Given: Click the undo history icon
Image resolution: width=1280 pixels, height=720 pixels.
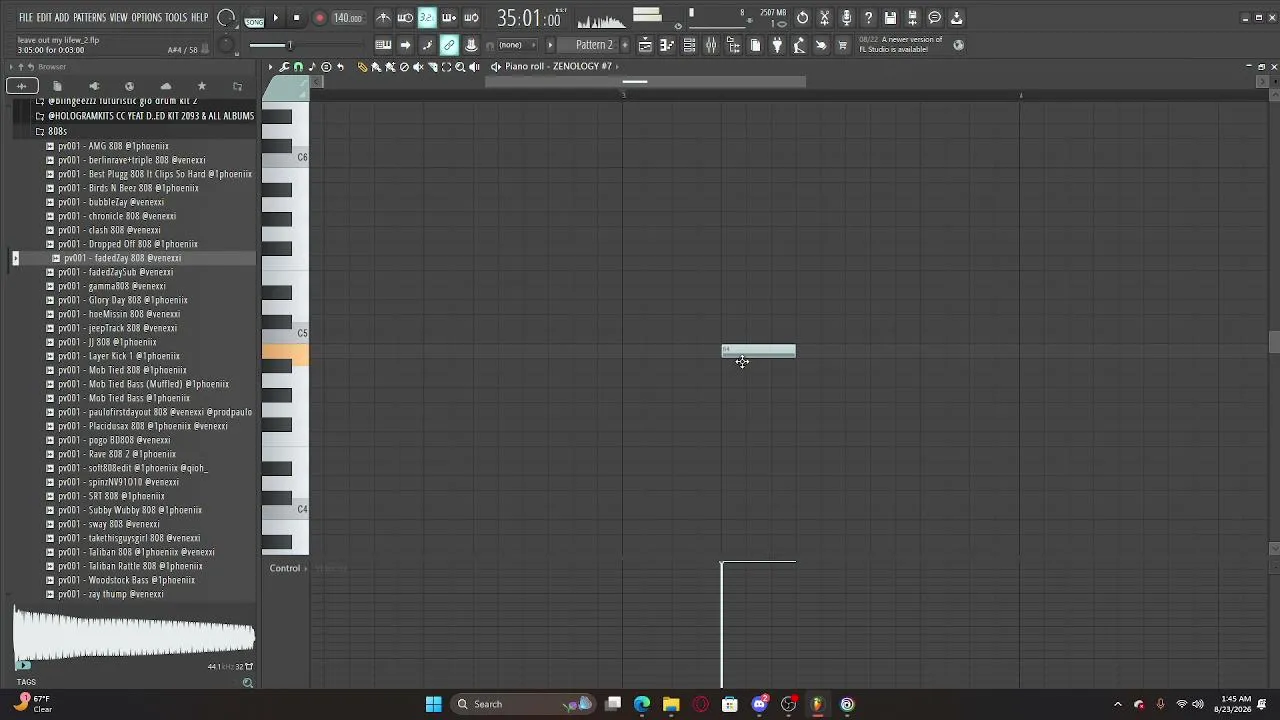Looking at the screenshot, I should click(803, 18).
